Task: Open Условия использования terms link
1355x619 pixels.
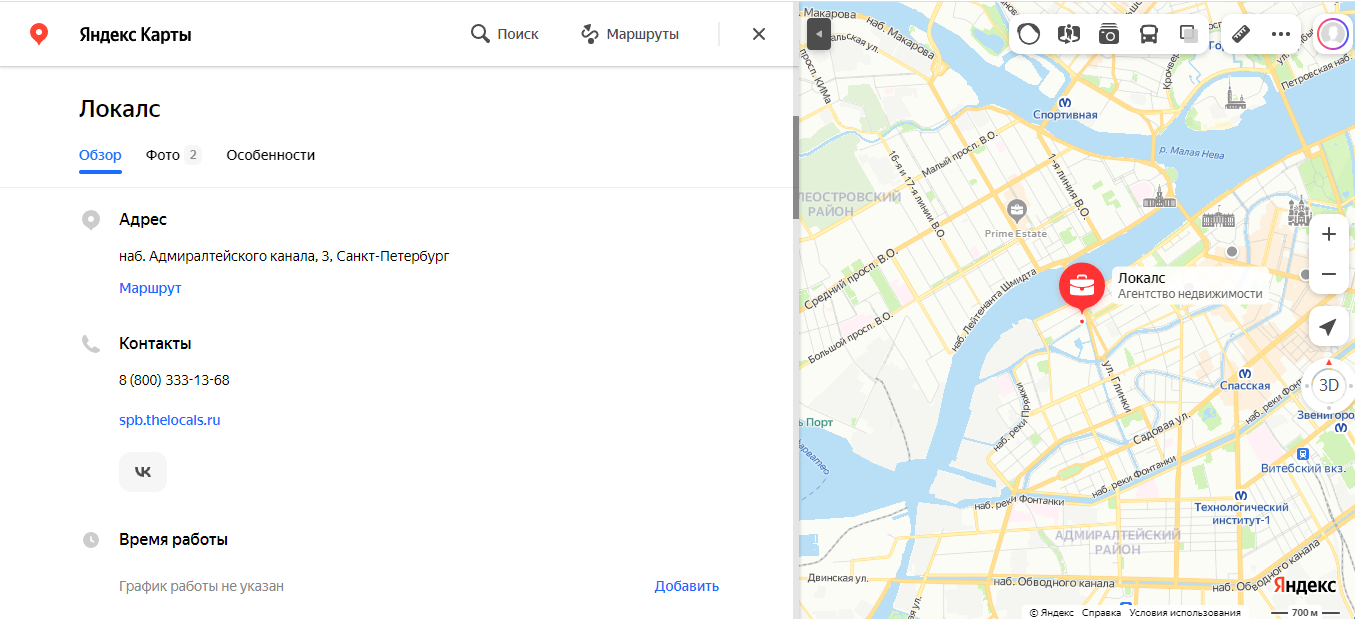Action: click(x=1184, y=612)
